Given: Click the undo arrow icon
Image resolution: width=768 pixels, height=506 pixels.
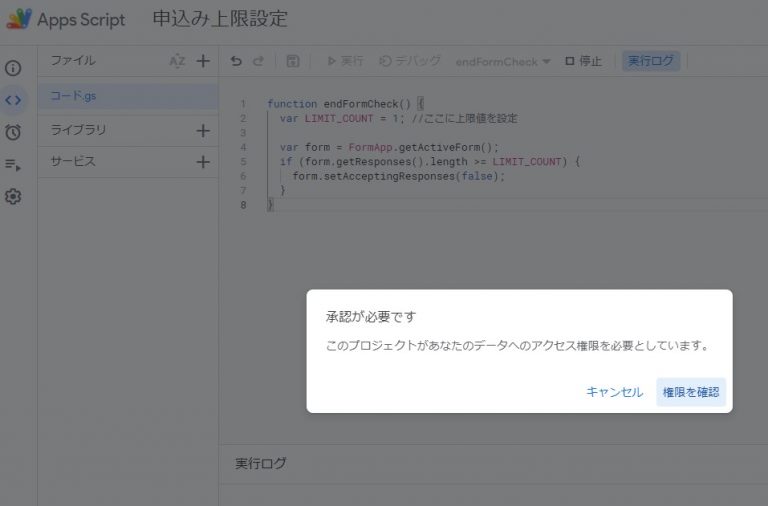Looking at the screenshot, I should [236, 61].
